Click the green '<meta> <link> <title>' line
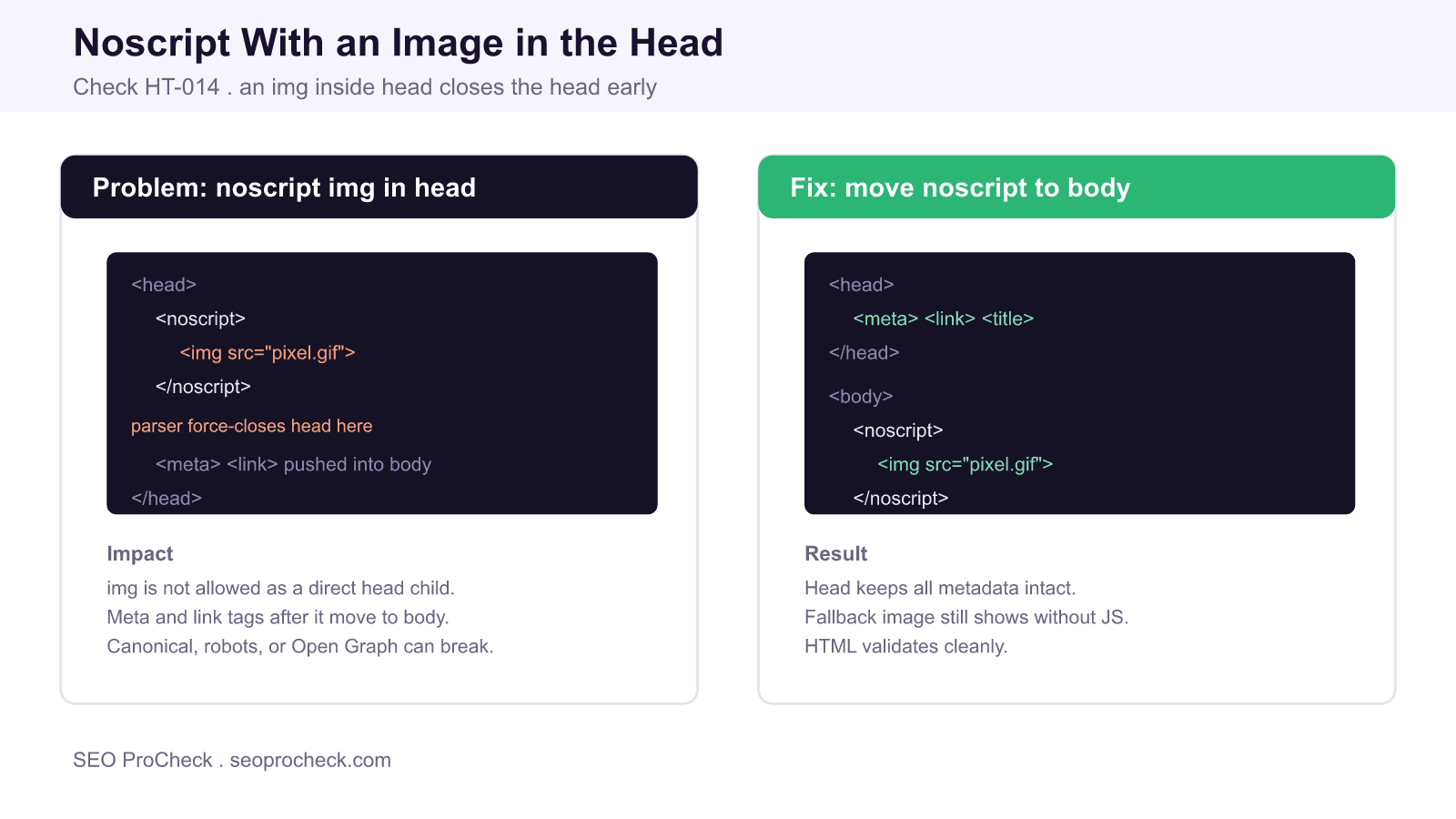Viewport: 1456px width, 819px height. click(x=944, y=318)
